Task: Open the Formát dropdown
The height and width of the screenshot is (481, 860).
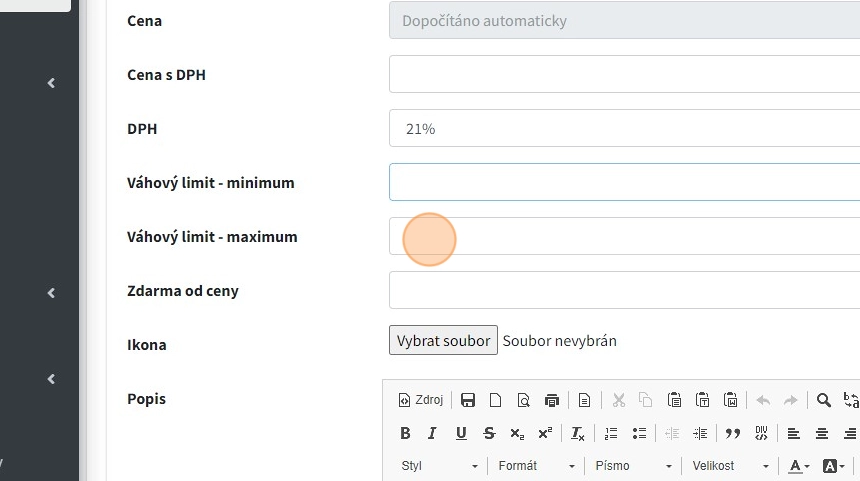Action: point(537,466)
